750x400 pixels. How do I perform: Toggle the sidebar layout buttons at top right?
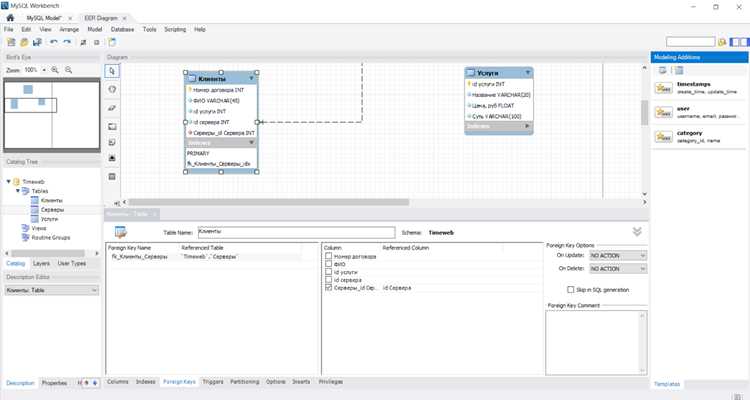click(x=739, y=42)
